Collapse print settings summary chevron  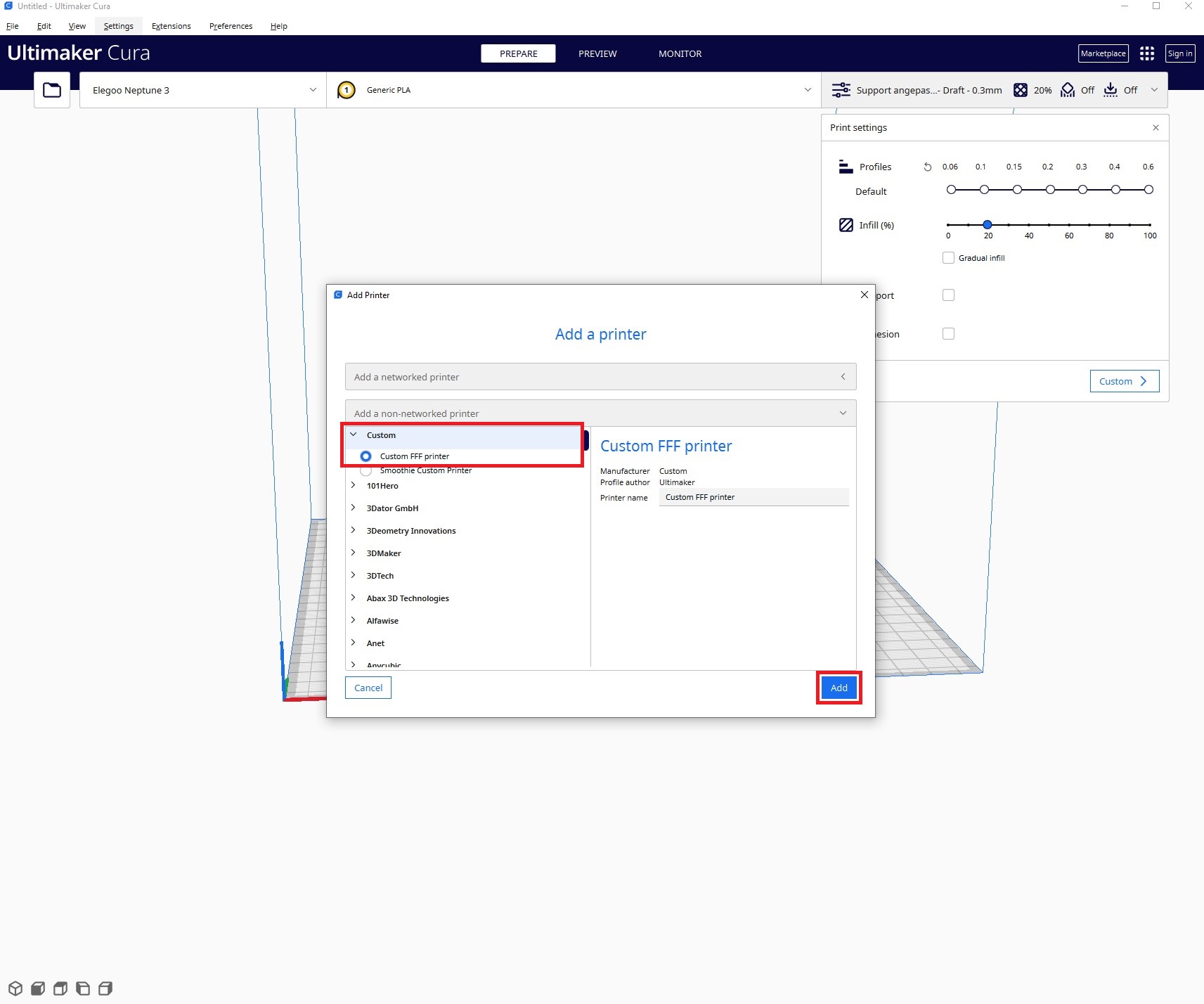coord(1154,90)
